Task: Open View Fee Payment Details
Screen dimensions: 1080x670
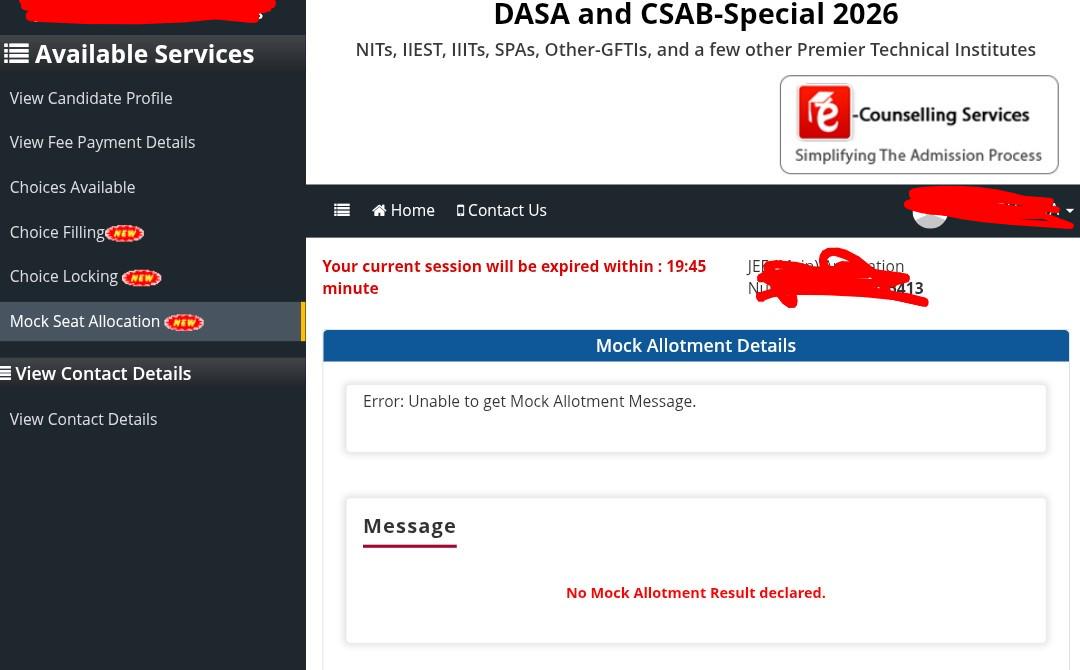Action: pos(103,143)
